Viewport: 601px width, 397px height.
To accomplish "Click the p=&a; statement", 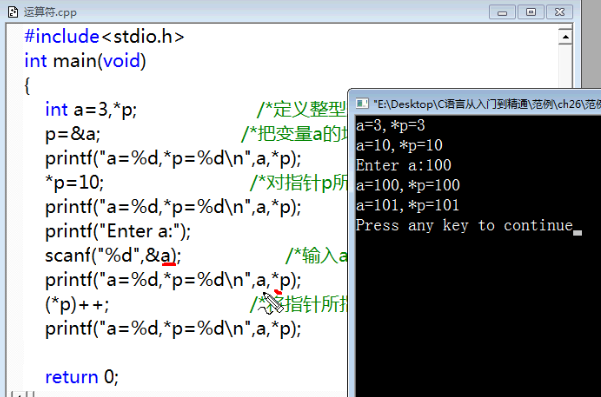I will point(73,134).
